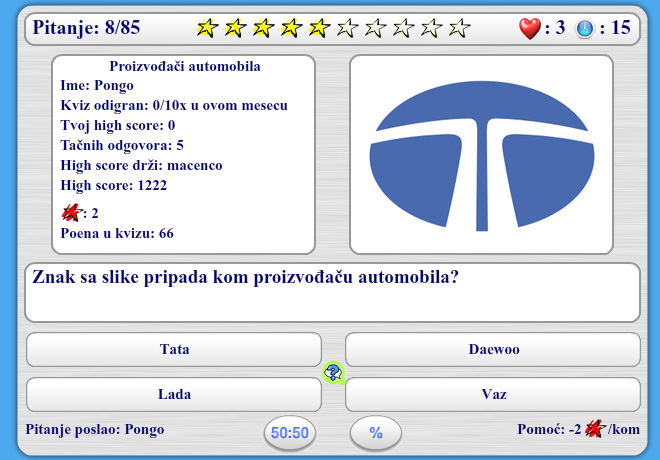Click the 'Ime: Pongo' line

97,85
